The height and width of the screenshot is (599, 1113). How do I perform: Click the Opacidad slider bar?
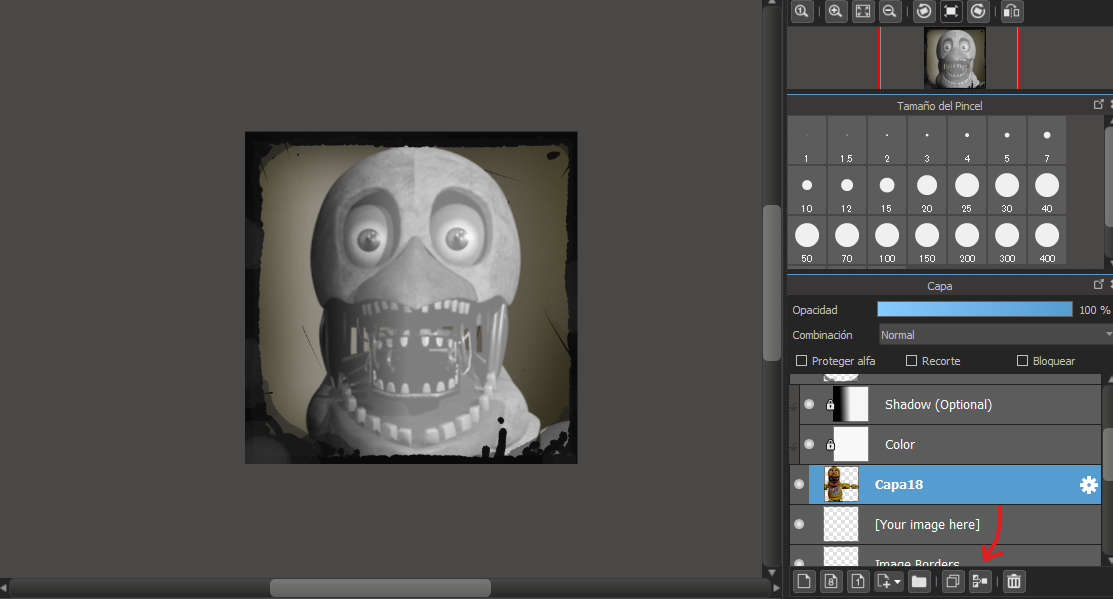pyautogui.click(x=974, y=310)
